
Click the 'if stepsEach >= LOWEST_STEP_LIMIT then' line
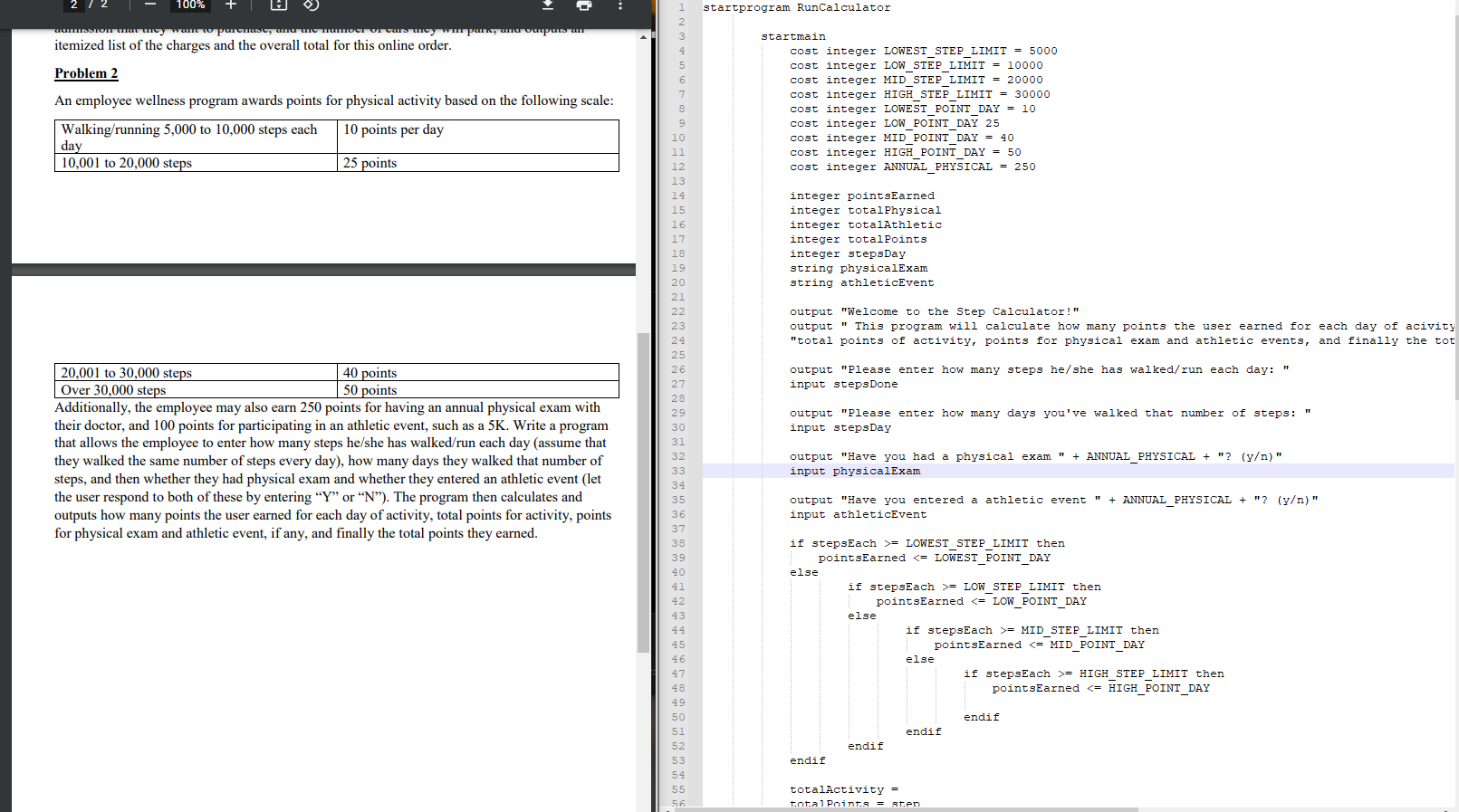927,543
